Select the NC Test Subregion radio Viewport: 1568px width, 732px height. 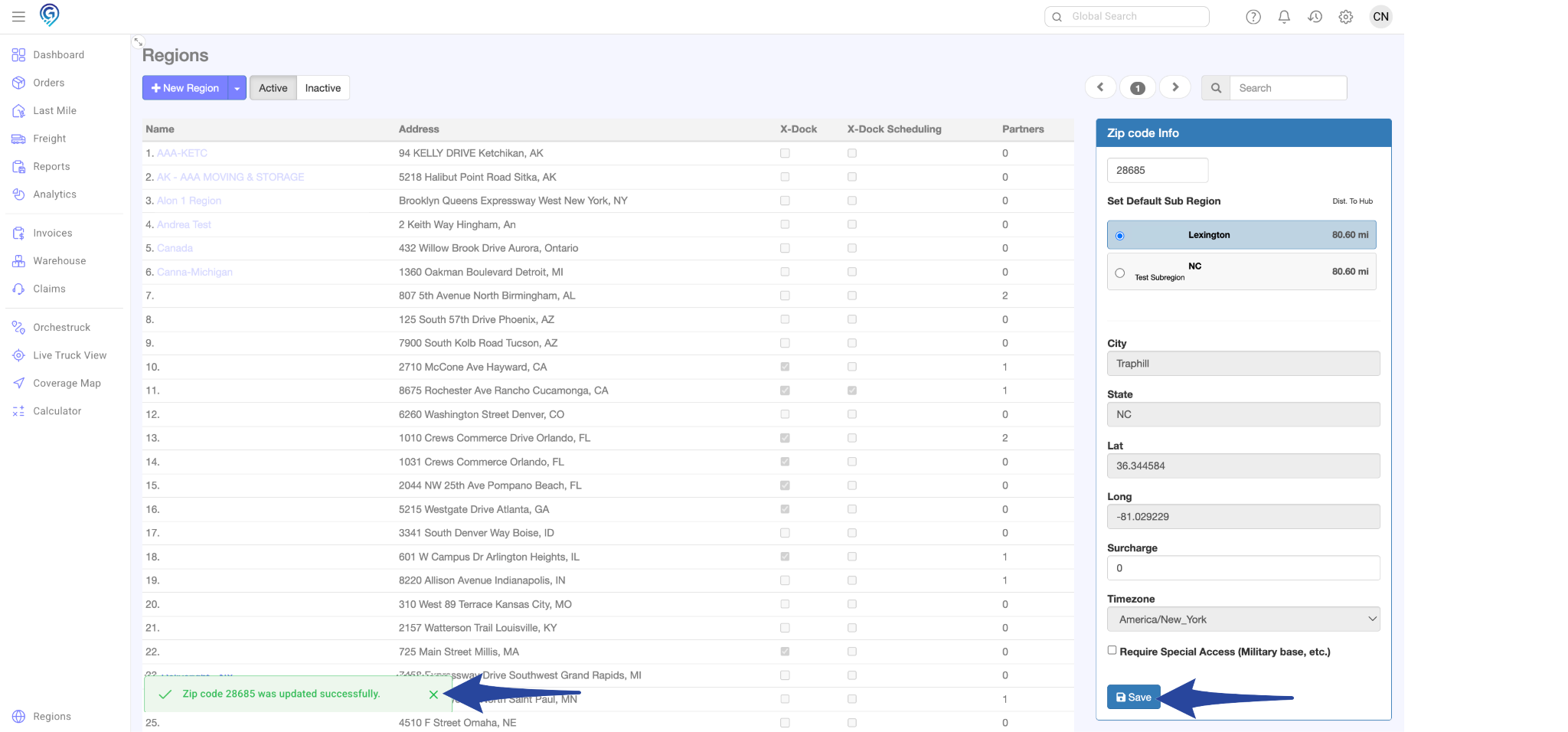tap(1120, 273)
